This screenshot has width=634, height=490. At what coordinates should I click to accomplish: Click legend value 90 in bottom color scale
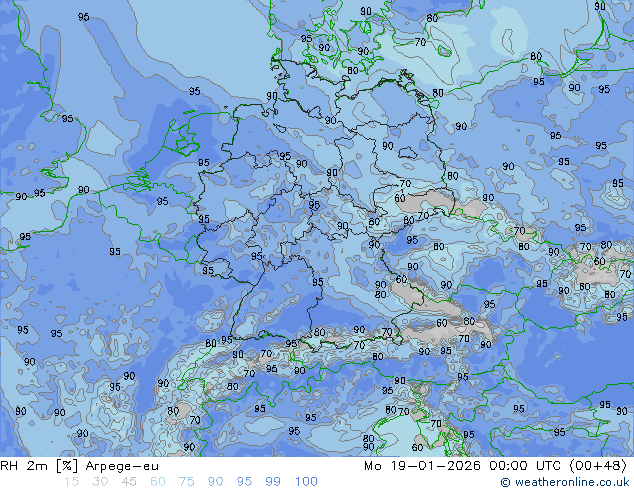(x=215, y=482)
